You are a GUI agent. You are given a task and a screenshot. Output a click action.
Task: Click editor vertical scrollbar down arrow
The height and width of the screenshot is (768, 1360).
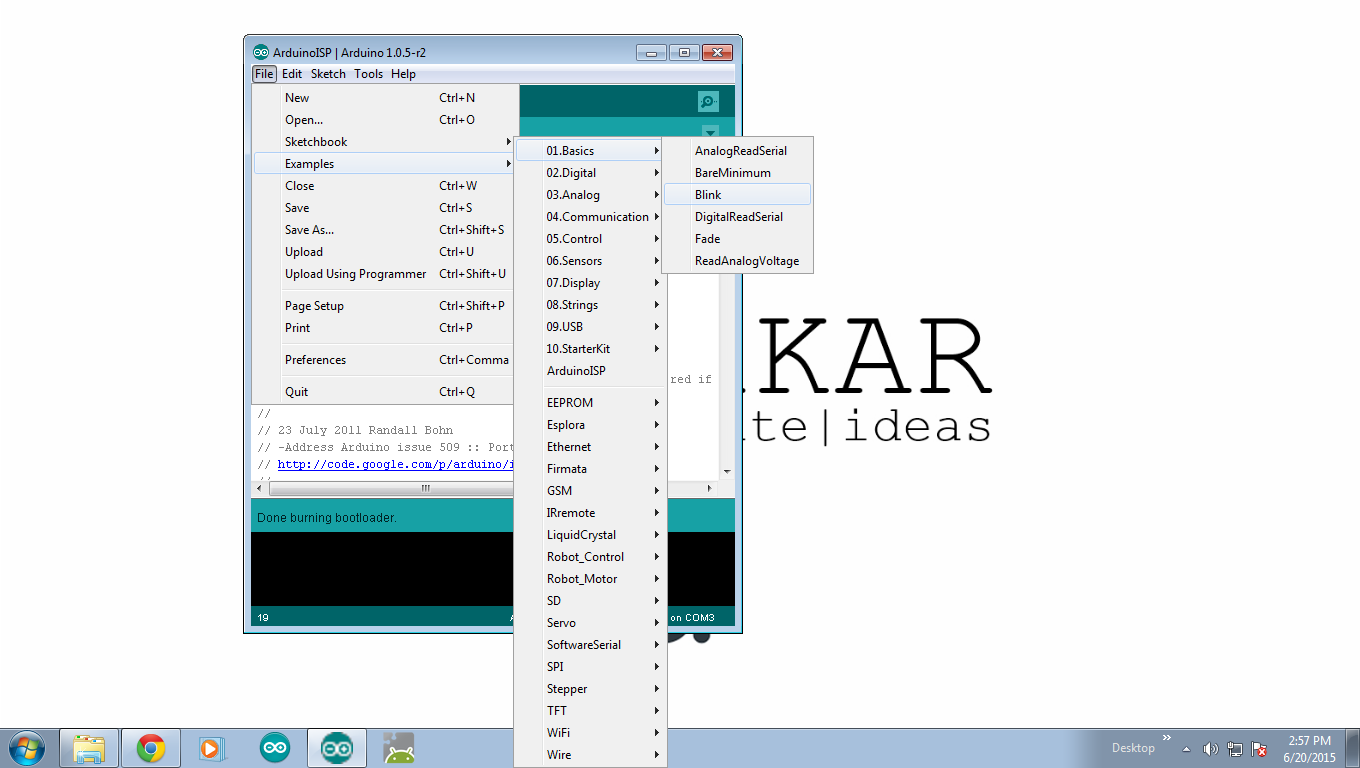tap(727, 472)
